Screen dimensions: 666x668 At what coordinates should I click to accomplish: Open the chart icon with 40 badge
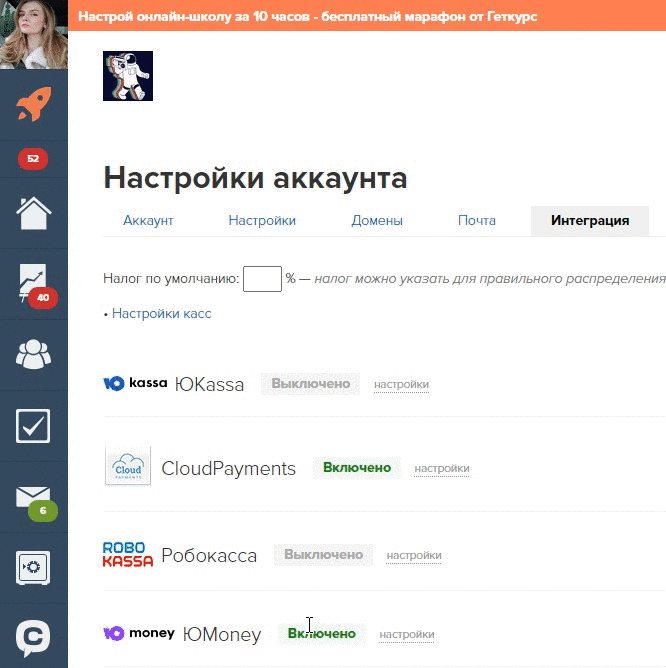[x=36, y=284]
